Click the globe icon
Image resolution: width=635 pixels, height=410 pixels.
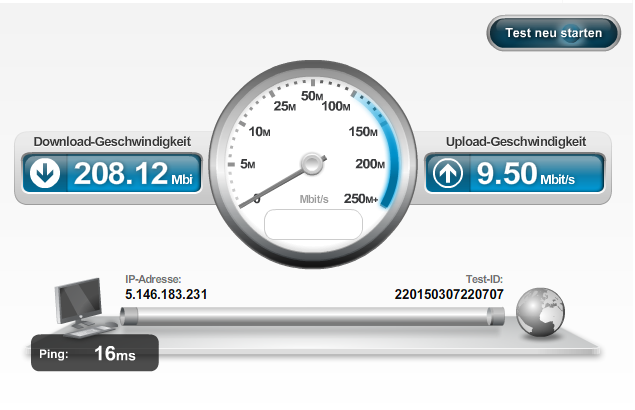(540, 312)
